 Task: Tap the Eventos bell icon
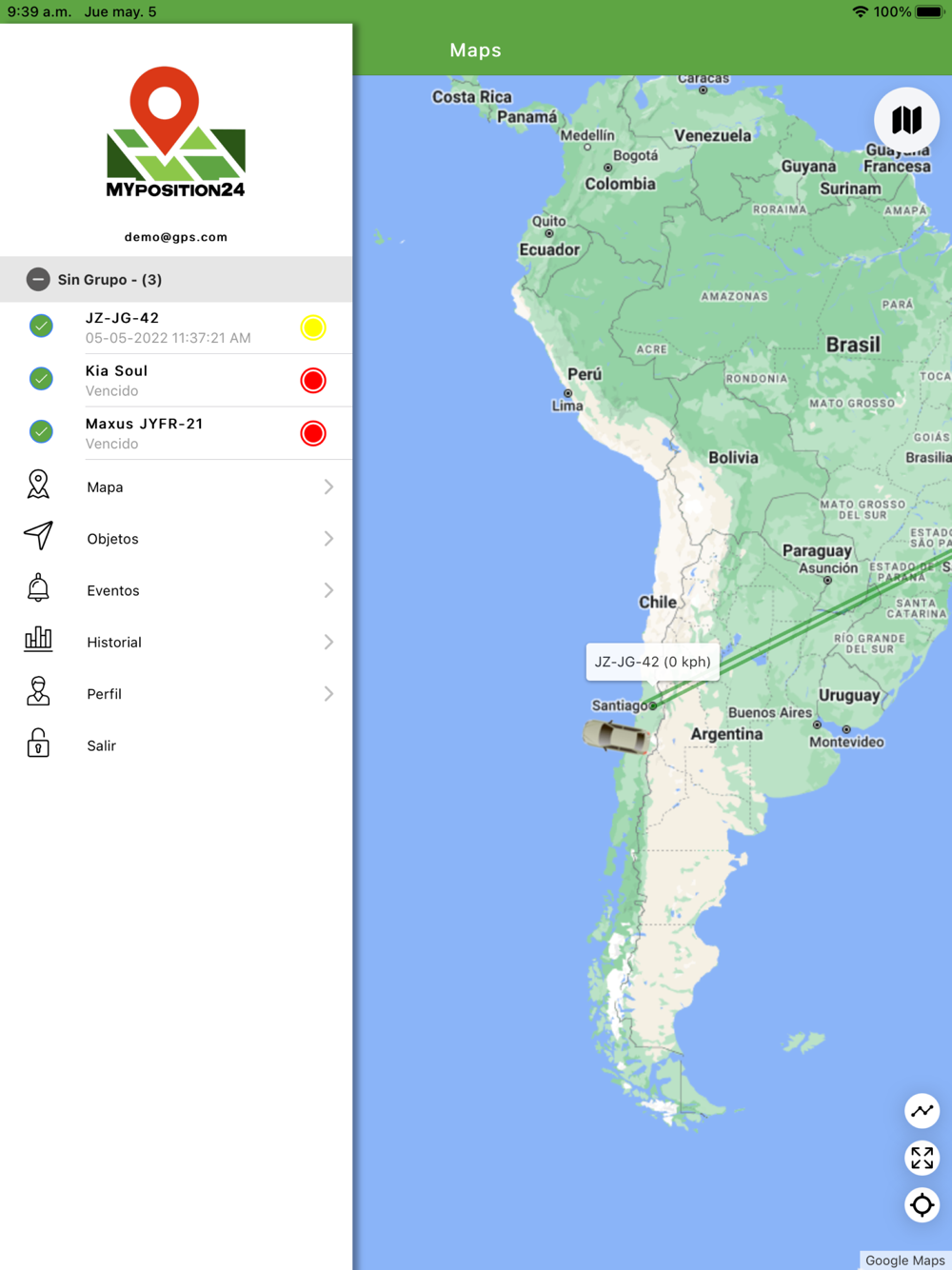tap(38, 588)
